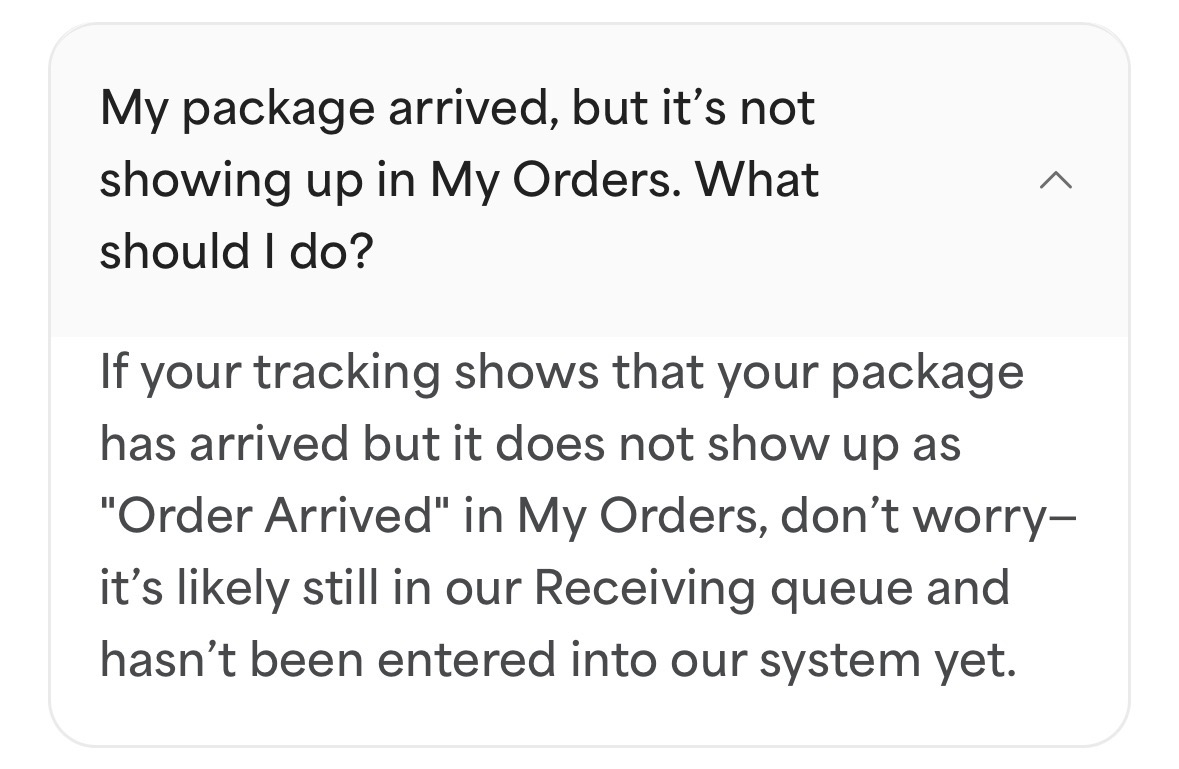The image size is (1179, 769).
Task: Collapse the FAQ answer with the chevron icon
Action: pyautogui.click(x=1056, y=180)
